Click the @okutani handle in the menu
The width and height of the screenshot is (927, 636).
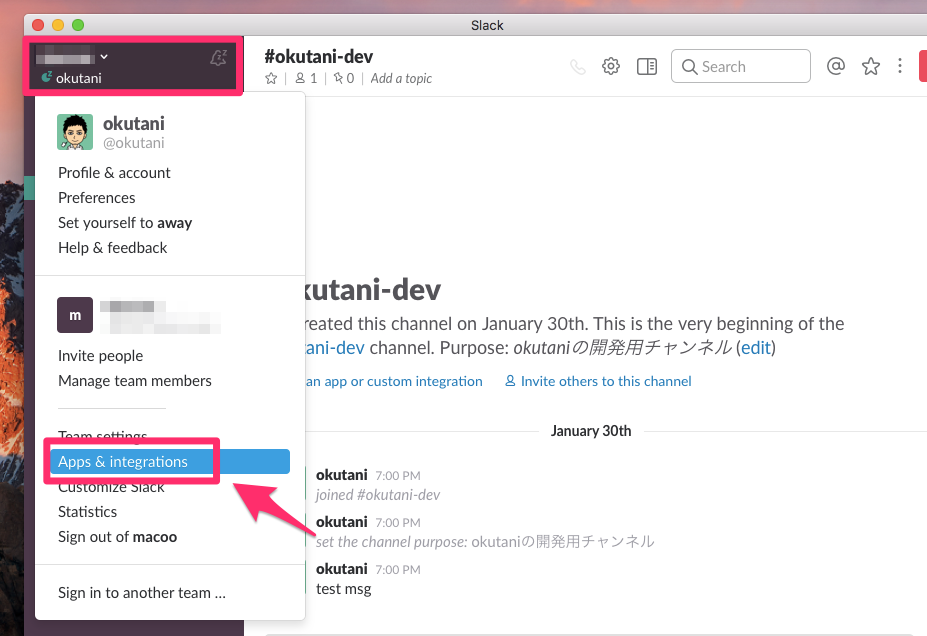134,143
